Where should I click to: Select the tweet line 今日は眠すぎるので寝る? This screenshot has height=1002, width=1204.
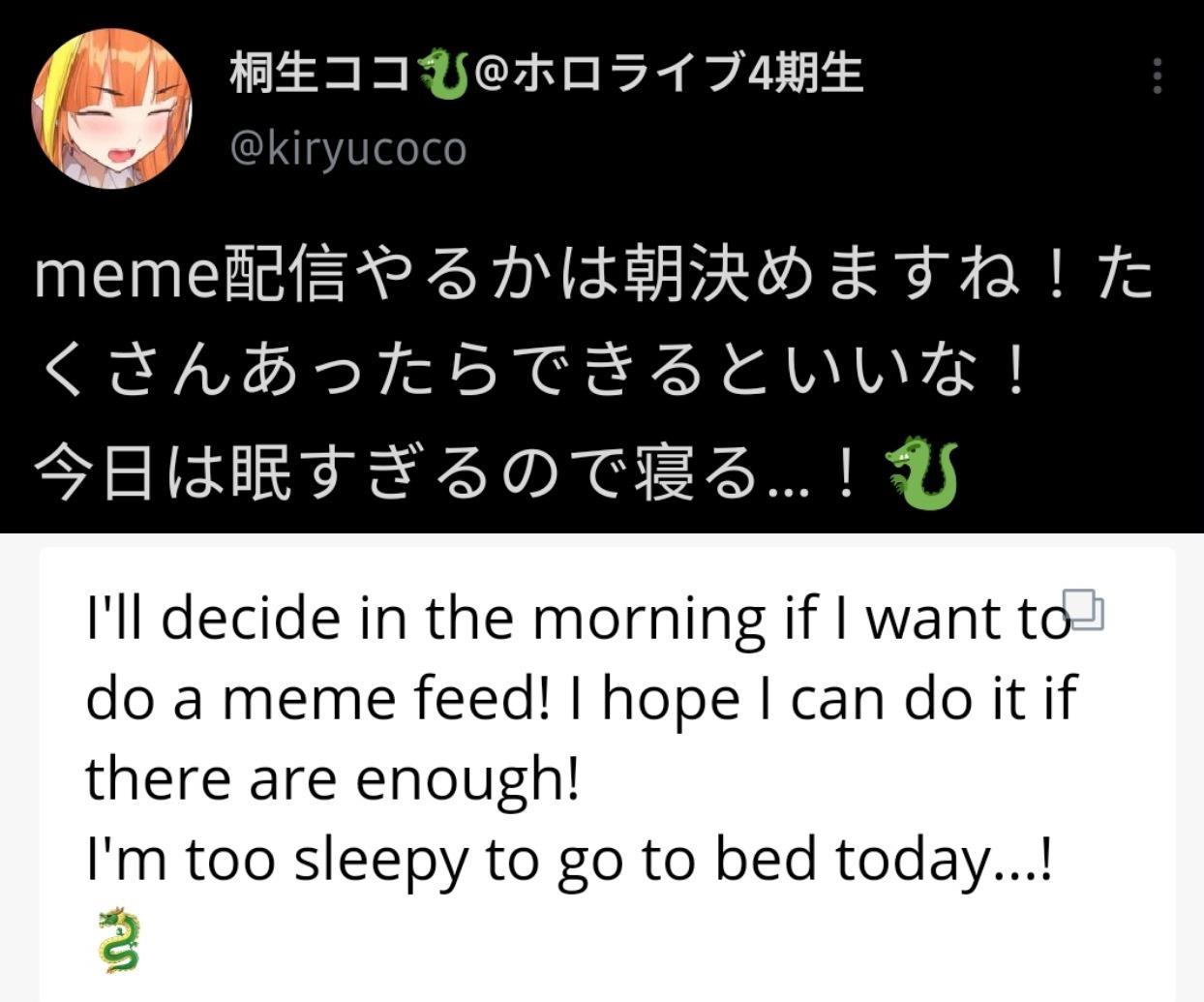[x=445, y=472]
